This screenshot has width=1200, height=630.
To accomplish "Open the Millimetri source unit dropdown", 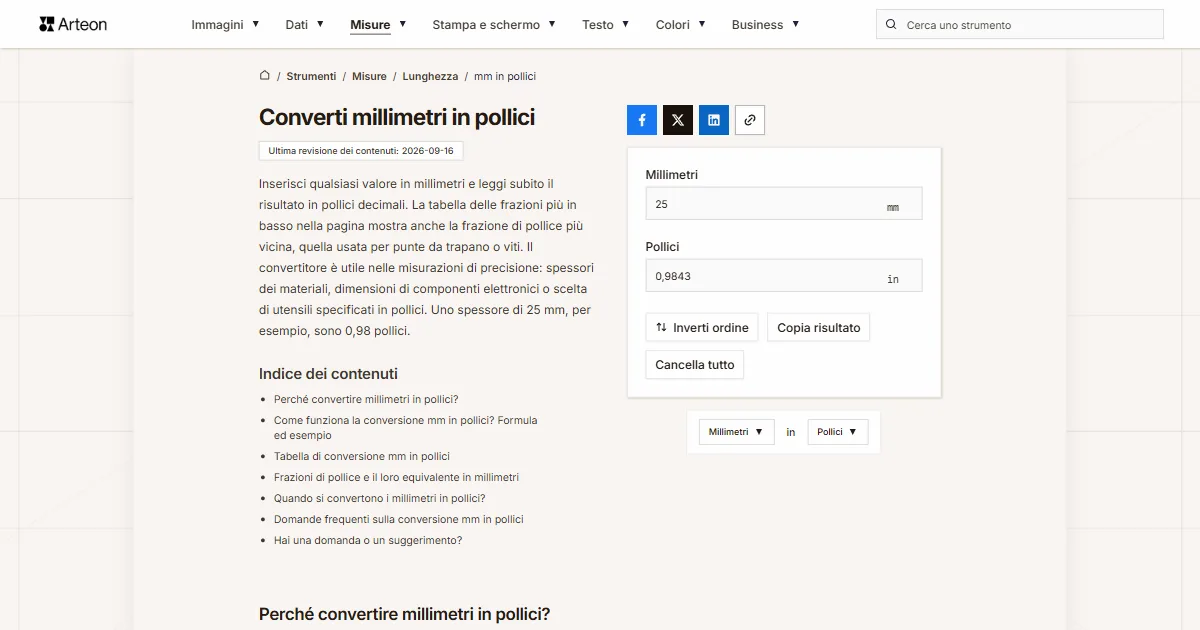I will tap(736, 432).
